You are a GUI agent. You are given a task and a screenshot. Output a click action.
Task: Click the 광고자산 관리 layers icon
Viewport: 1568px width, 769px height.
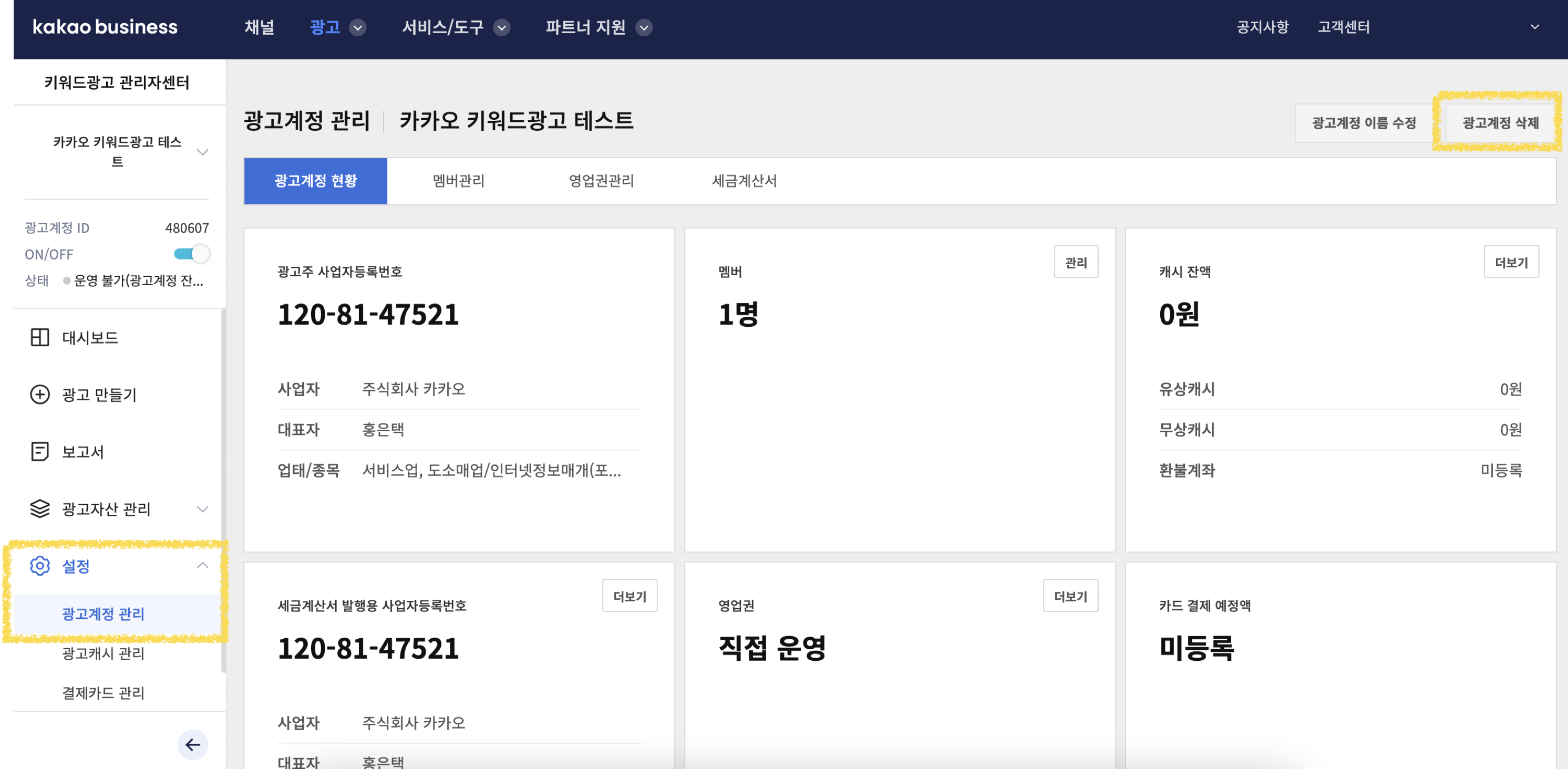[39, 508]
